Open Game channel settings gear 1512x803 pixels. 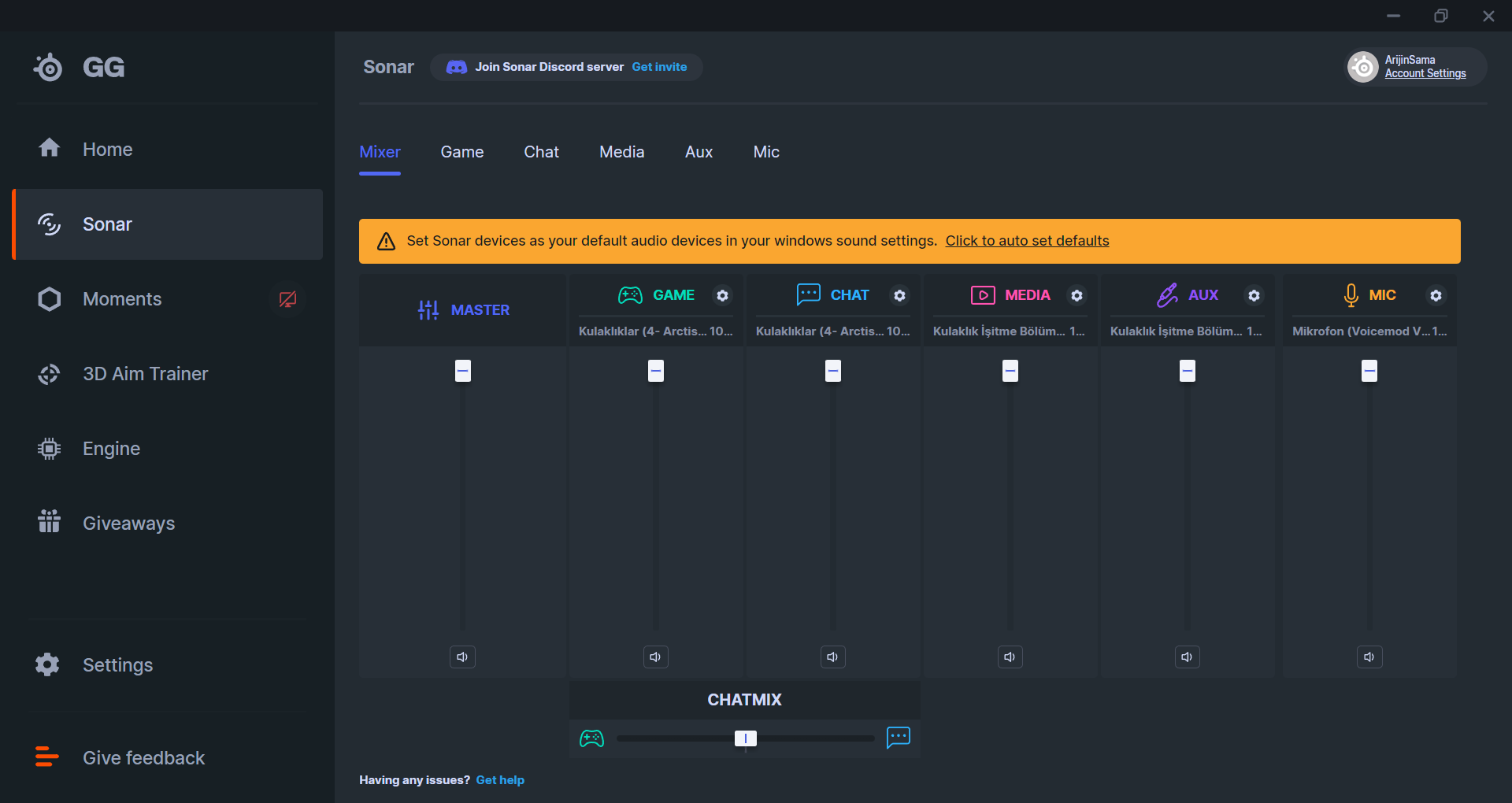pyautogui.click(x=722, y=295)
